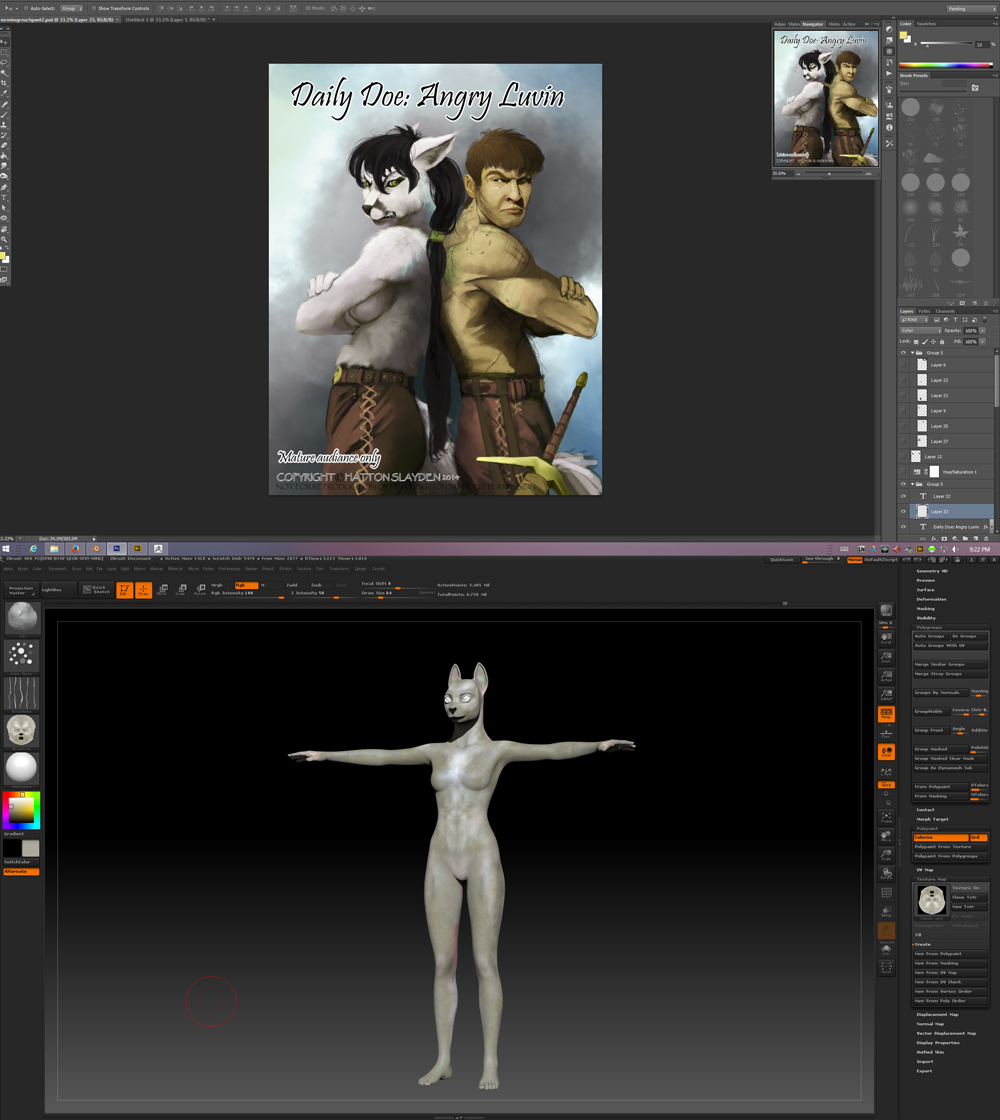Activate ZBrush Edit mode button

(x=124, y=590)
